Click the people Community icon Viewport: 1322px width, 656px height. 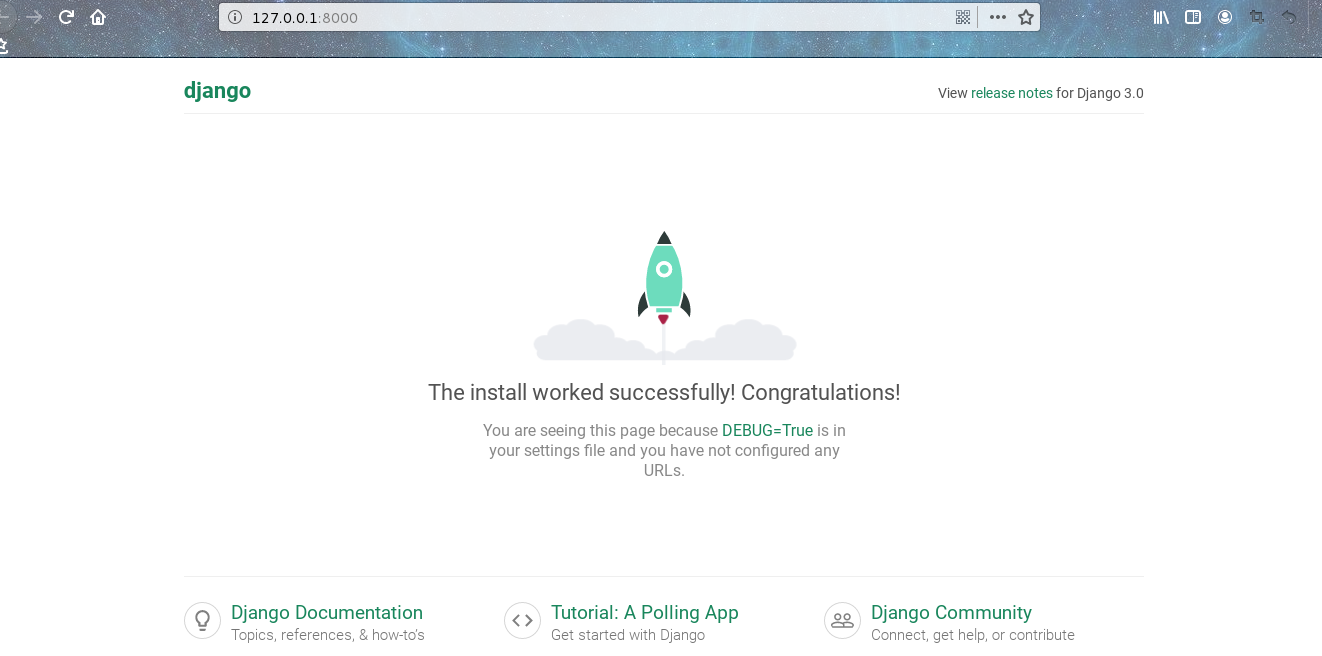coord(842,620)
